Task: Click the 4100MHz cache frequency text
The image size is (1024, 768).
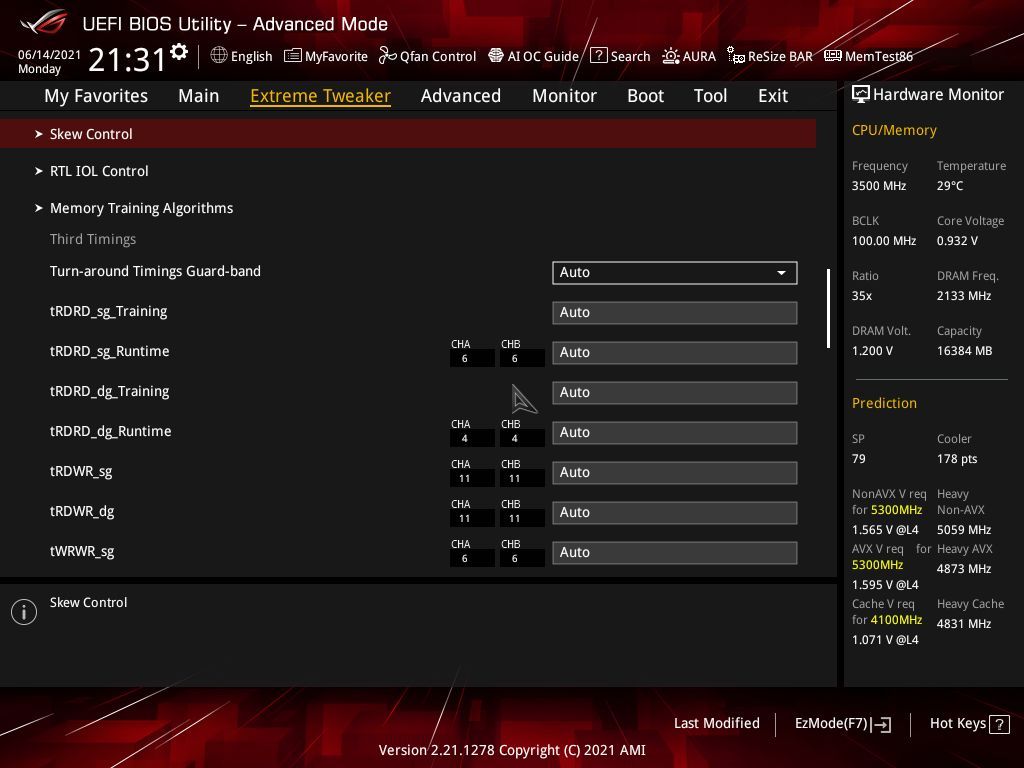Action: (x=896, y=620)
